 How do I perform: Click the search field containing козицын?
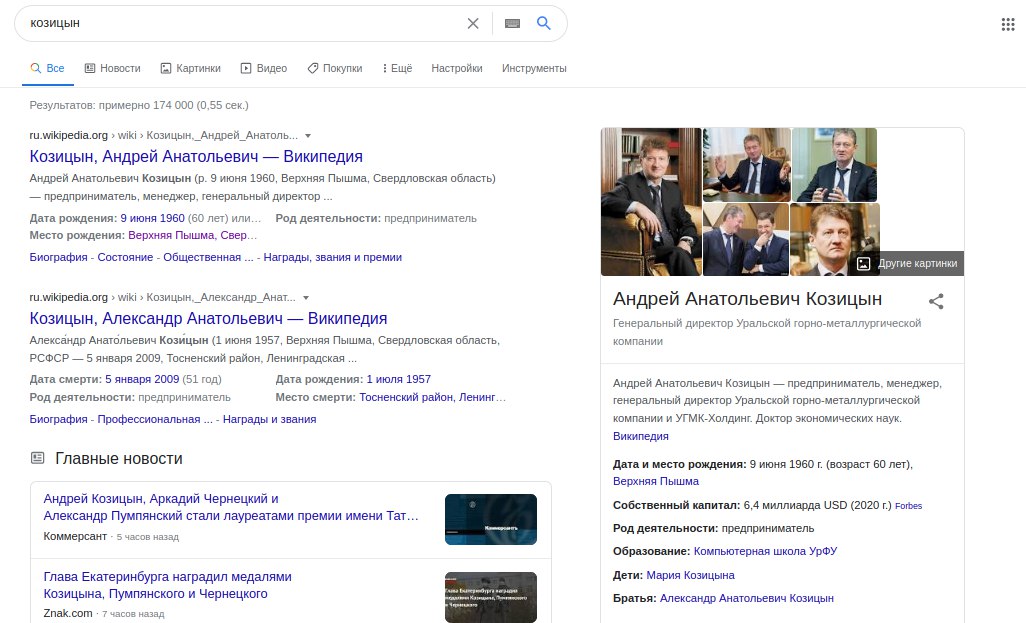[x=242, y=24]
